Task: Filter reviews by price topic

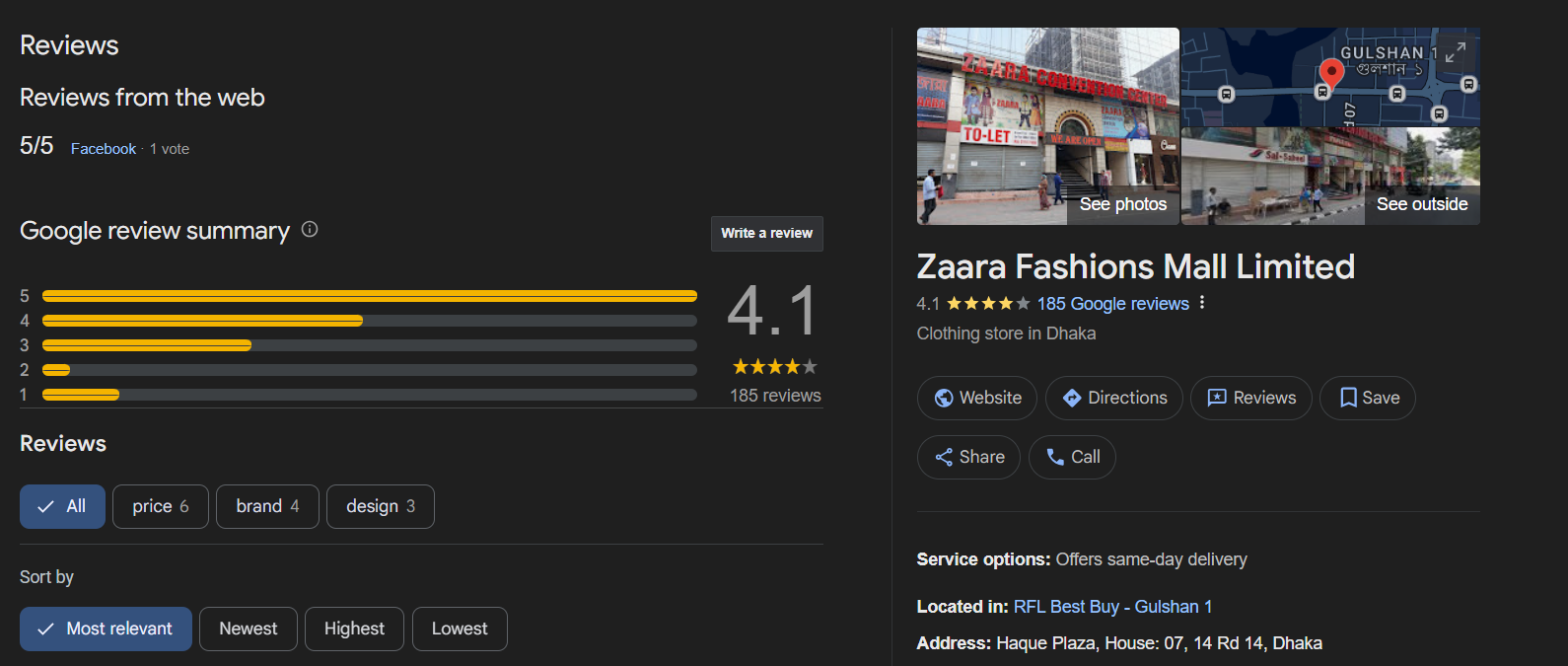Action: tap(161, 506)
